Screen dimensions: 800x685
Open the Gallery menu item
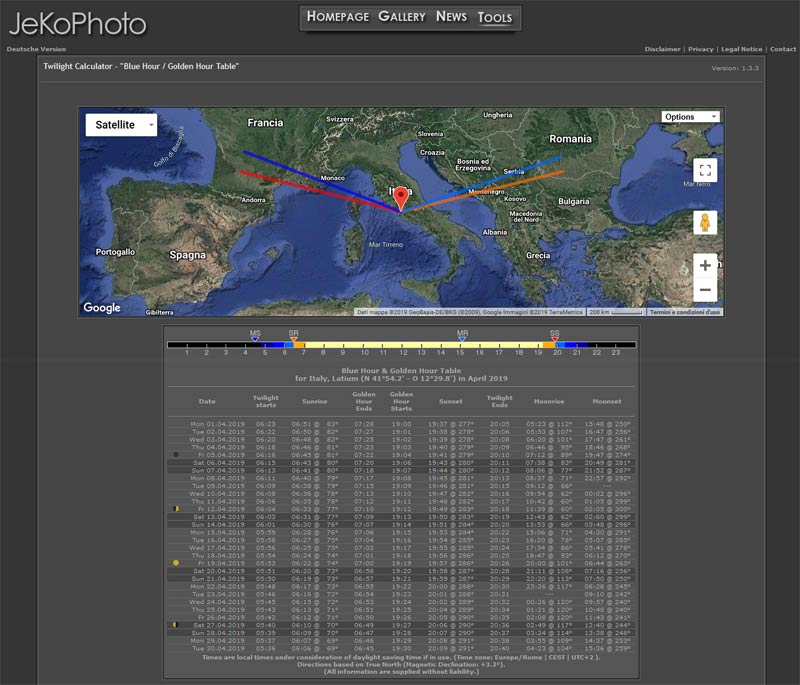click(401, 17)
